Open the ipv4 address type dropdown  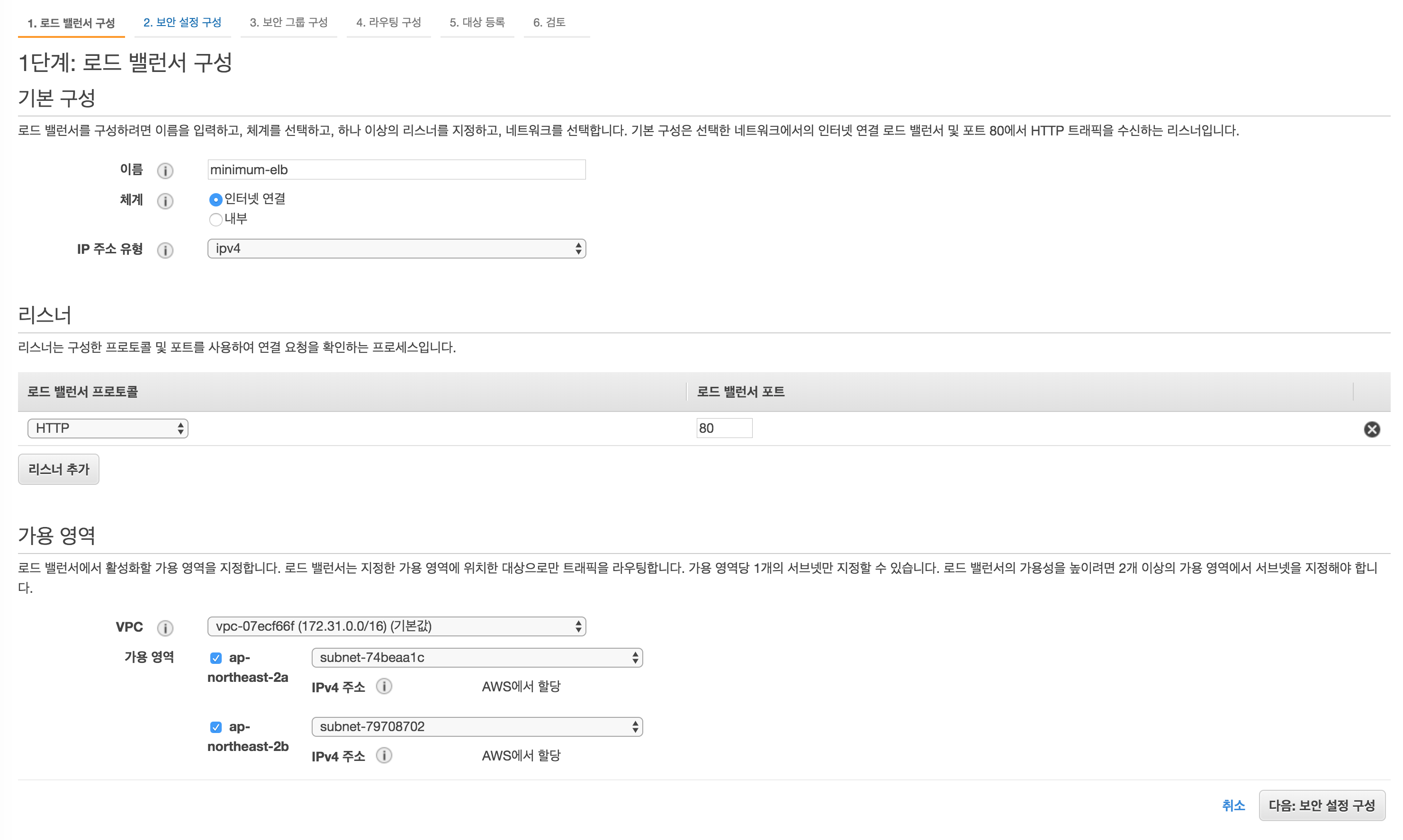(396, 249)
